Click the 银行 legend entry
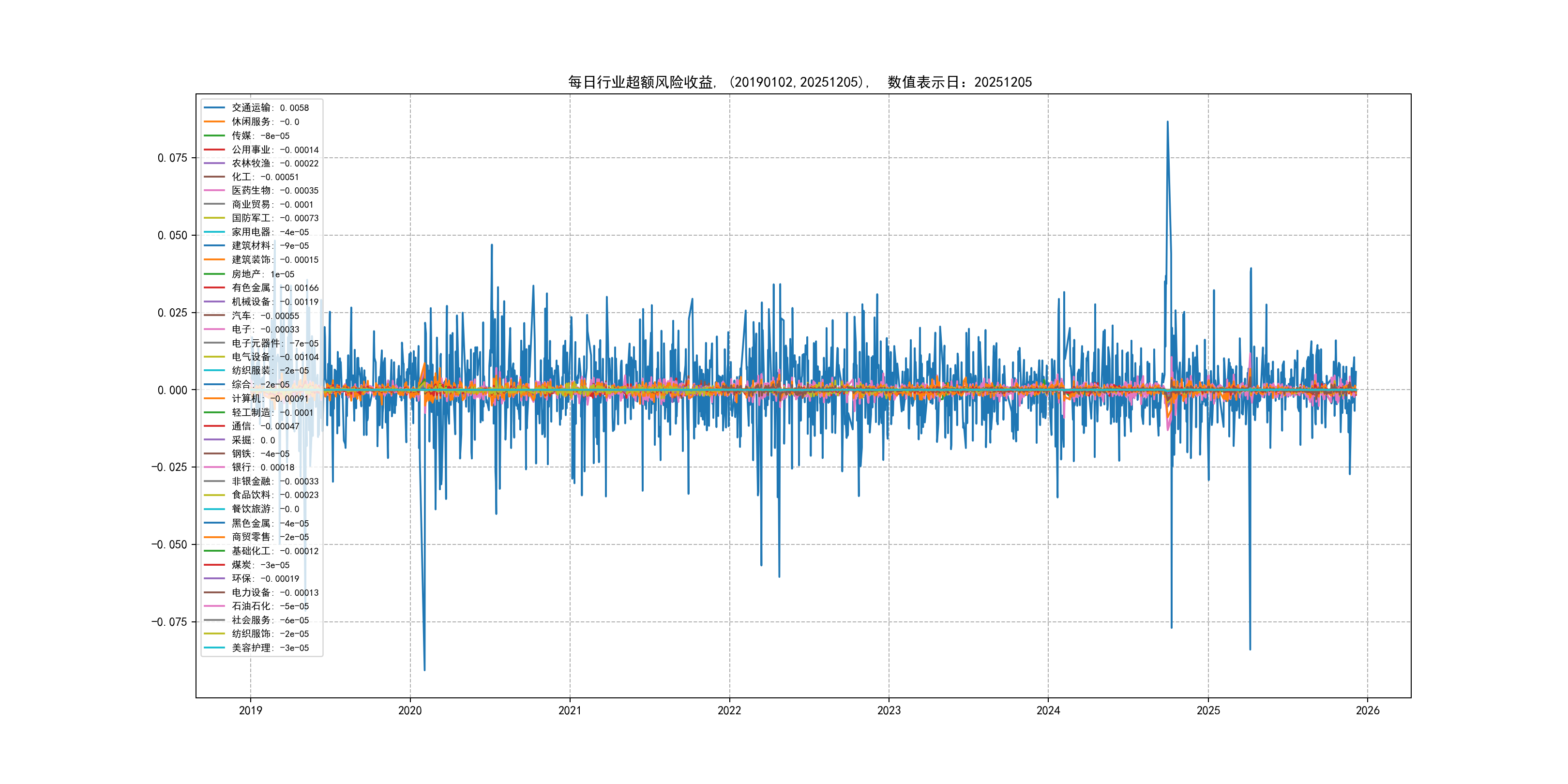The width and height of the screenshot is (1568, 784). click(x=262, y=467)
